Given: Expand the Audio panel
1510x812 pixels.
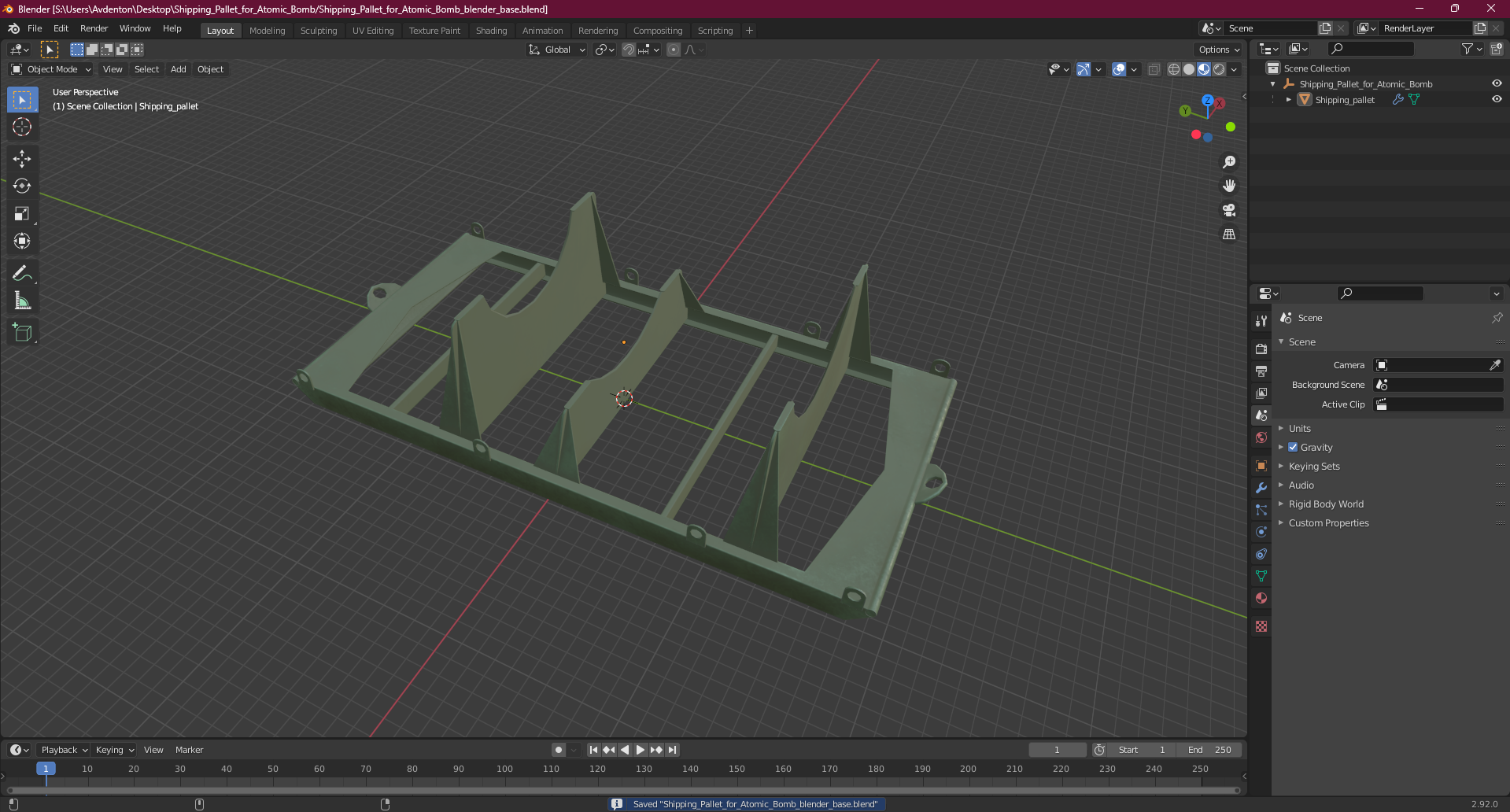Looking at the screenshot, I should (x=1301, y=485).
